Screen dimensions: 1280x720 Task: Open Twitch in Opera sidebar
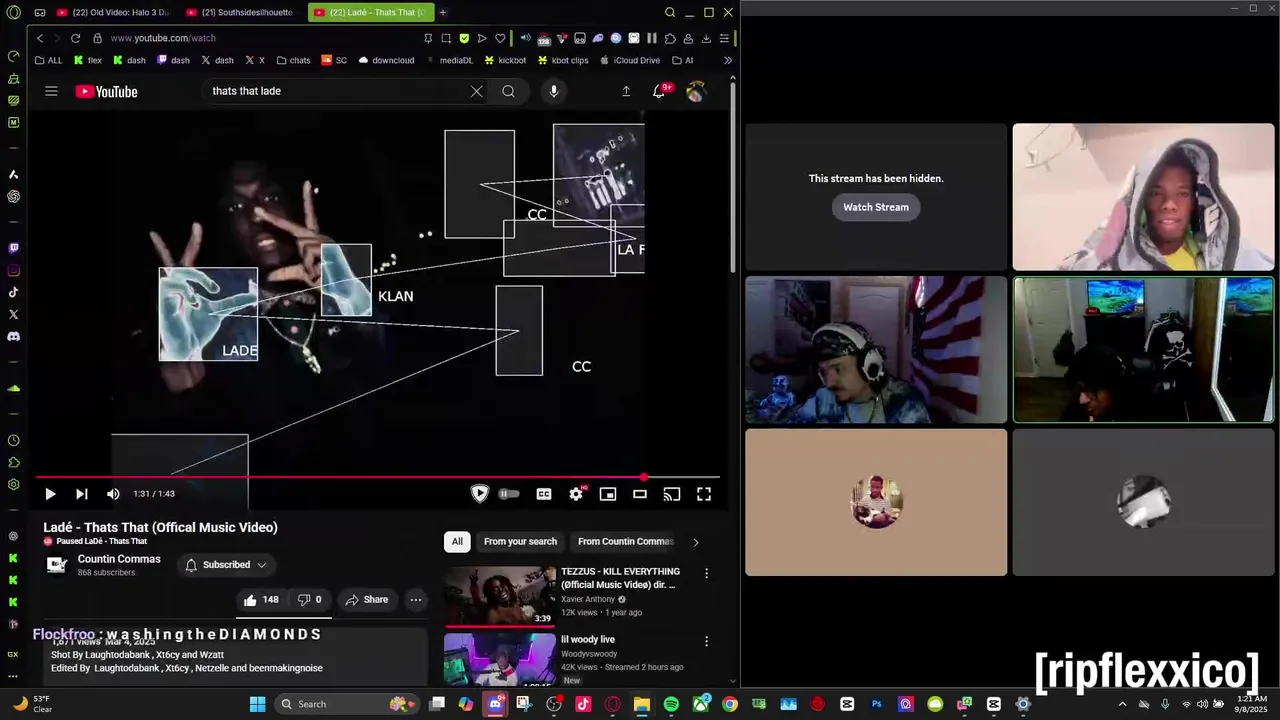pos(13,248)
